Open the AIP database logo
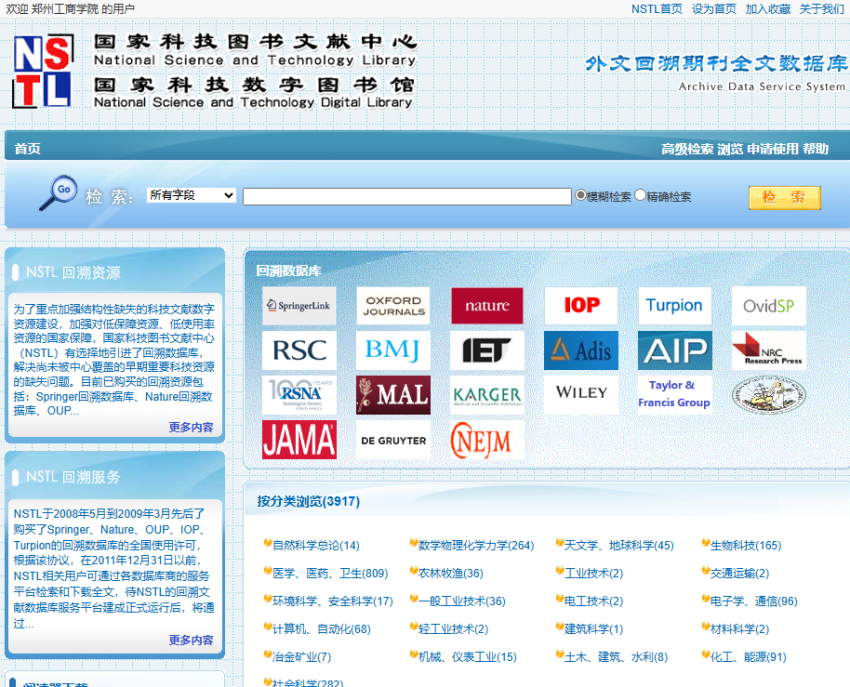The image size is (850, 687). tap(675, 351)
